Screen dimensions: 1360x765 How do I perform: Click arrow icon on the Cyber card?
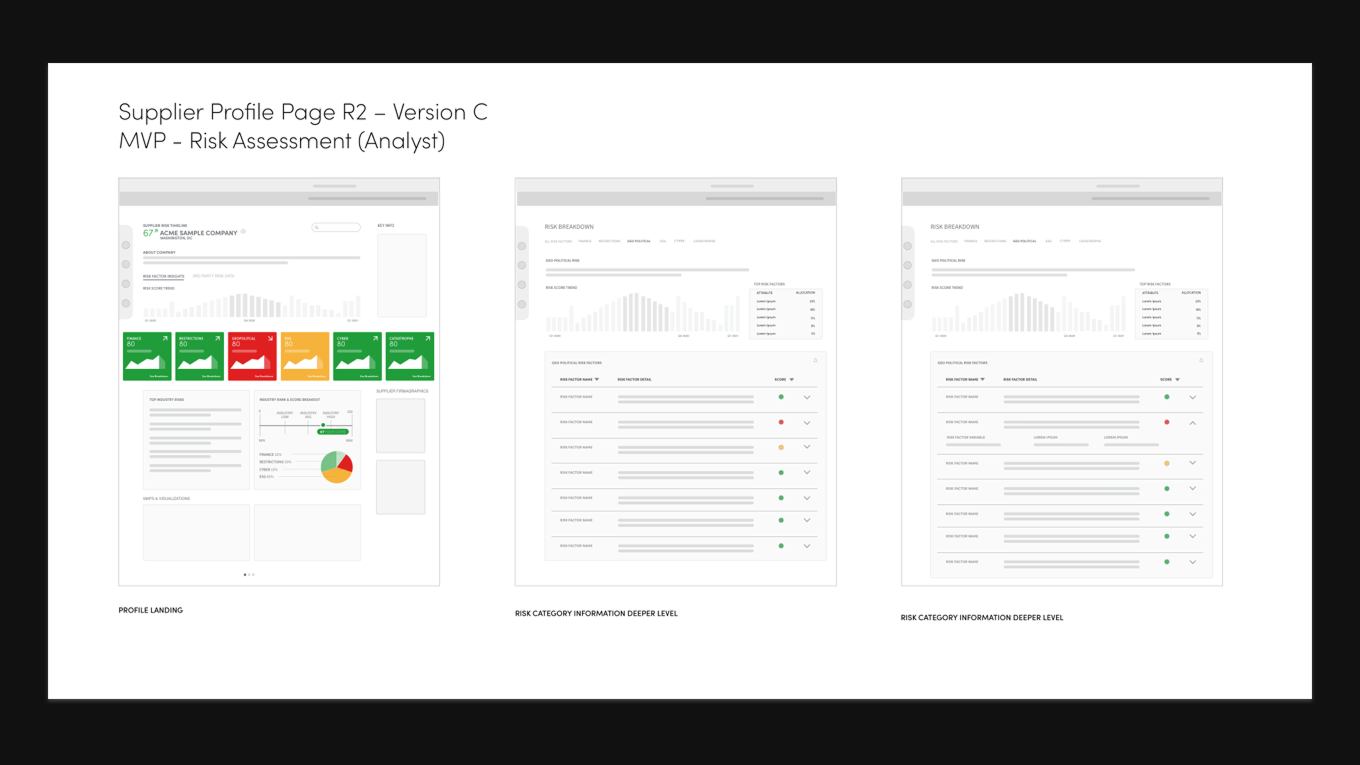[375, 339]
